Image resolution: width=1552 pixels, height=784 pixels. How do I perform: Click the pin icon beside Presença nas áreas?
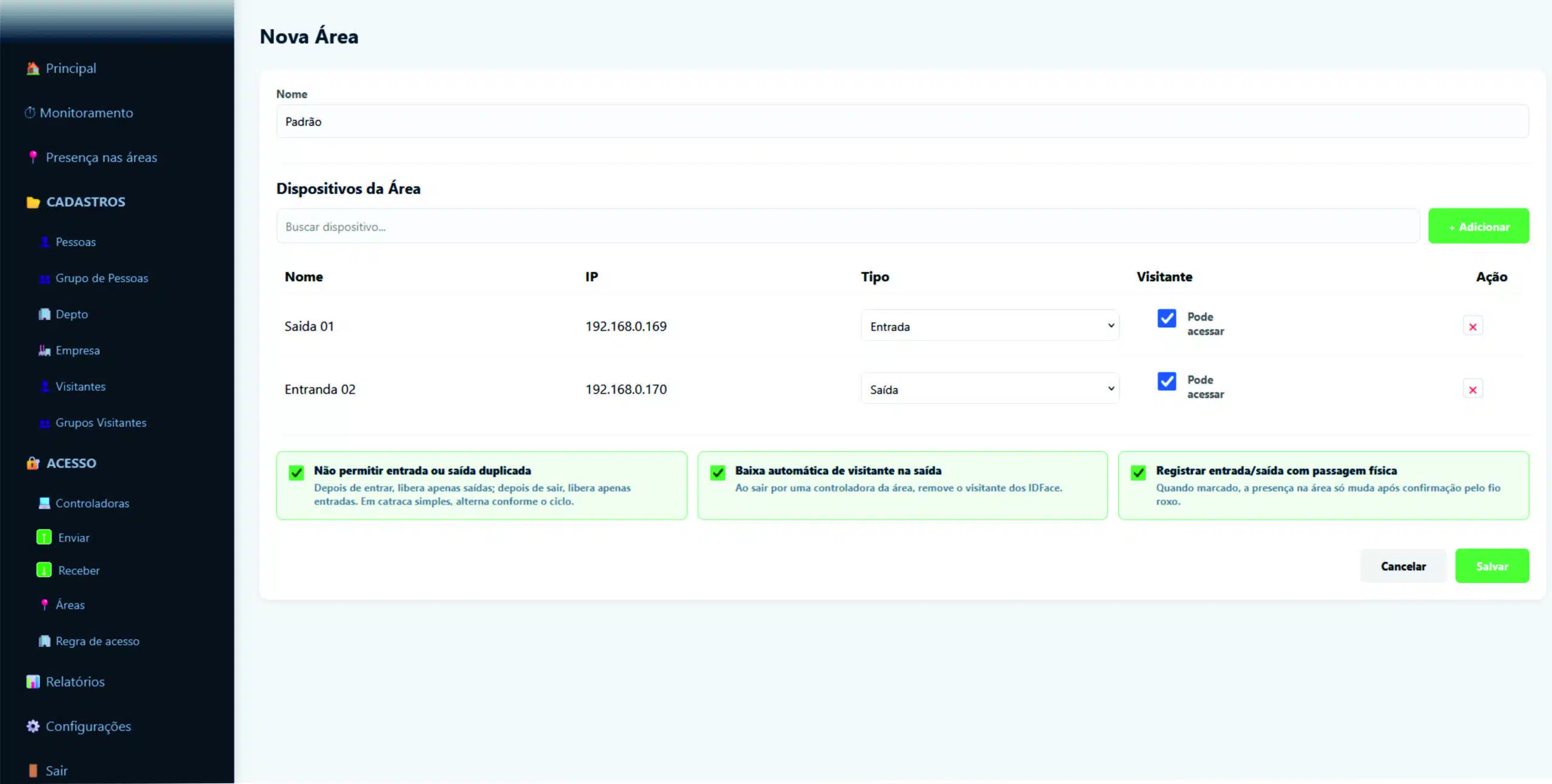(33, 157)
